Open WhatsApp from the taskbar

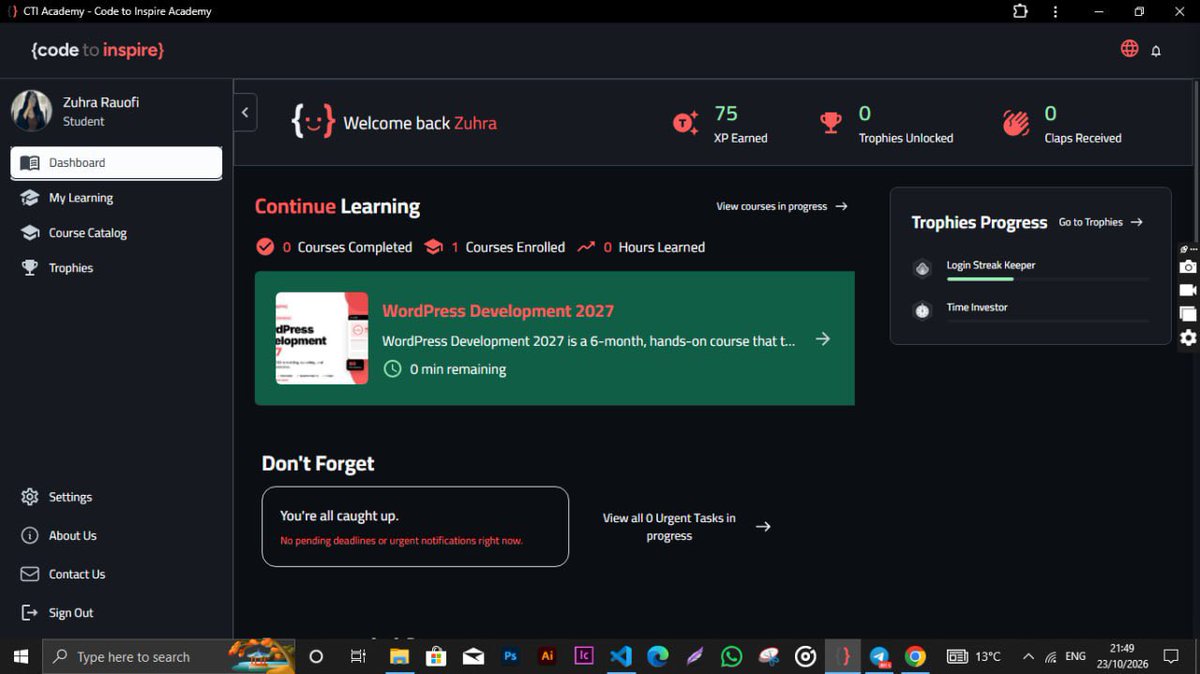(x=732, y=657)
